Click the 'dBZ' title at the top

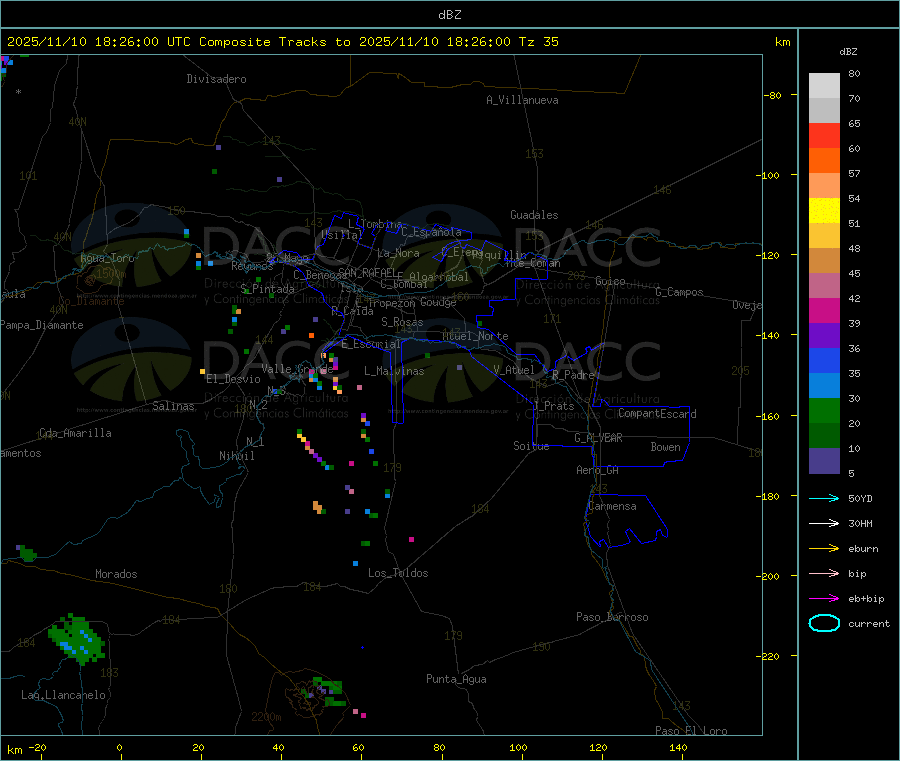point(449,14)
